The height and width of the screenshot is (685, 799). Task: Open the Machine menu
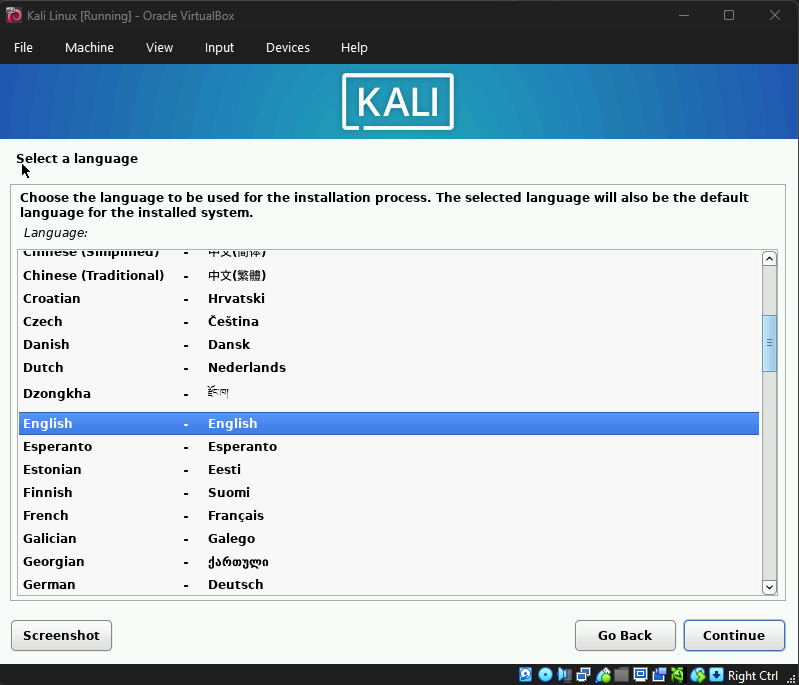[89, 47]
